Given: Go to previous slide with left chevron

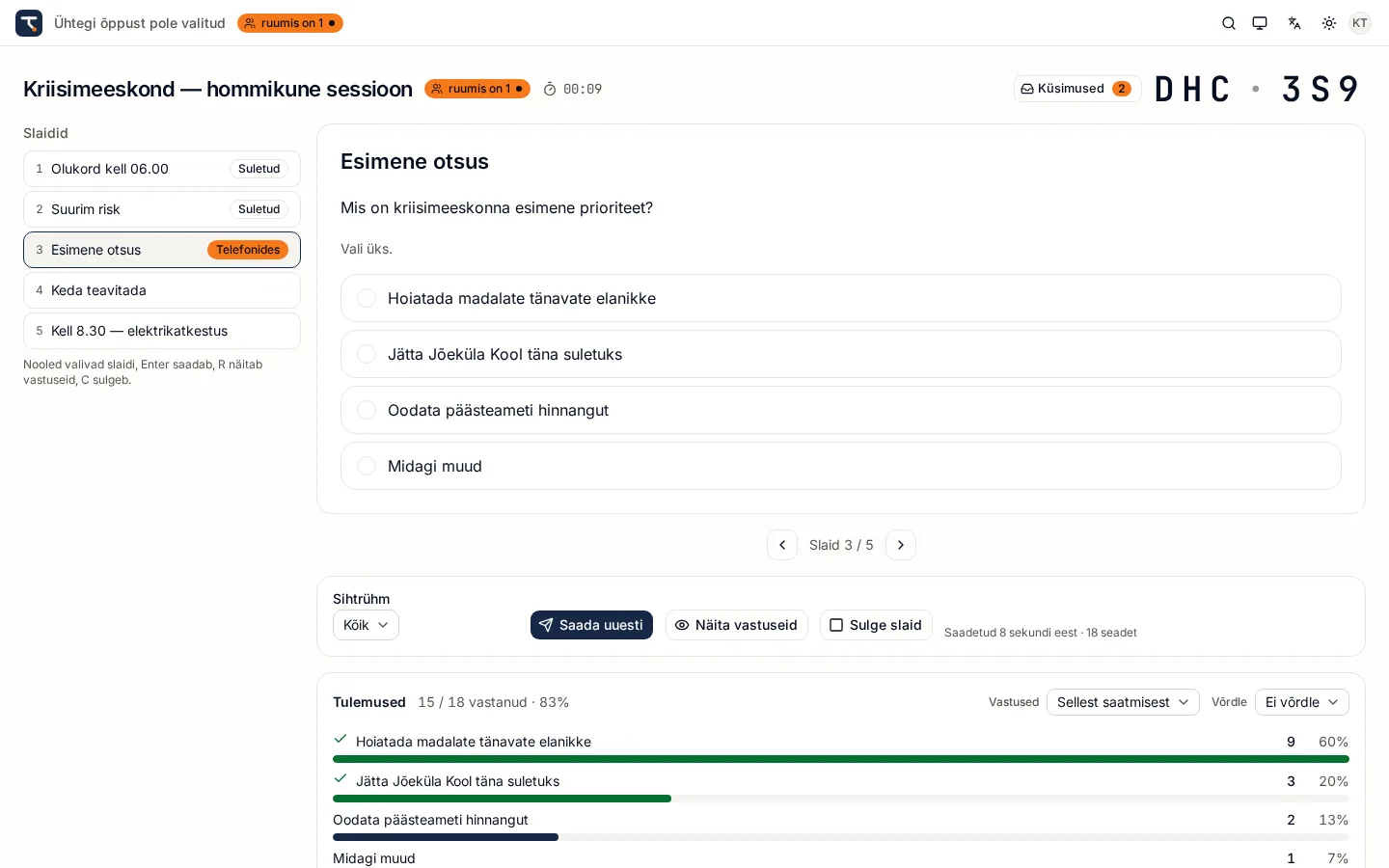Looking at the screenshot, I should click(x=782, y=545).
